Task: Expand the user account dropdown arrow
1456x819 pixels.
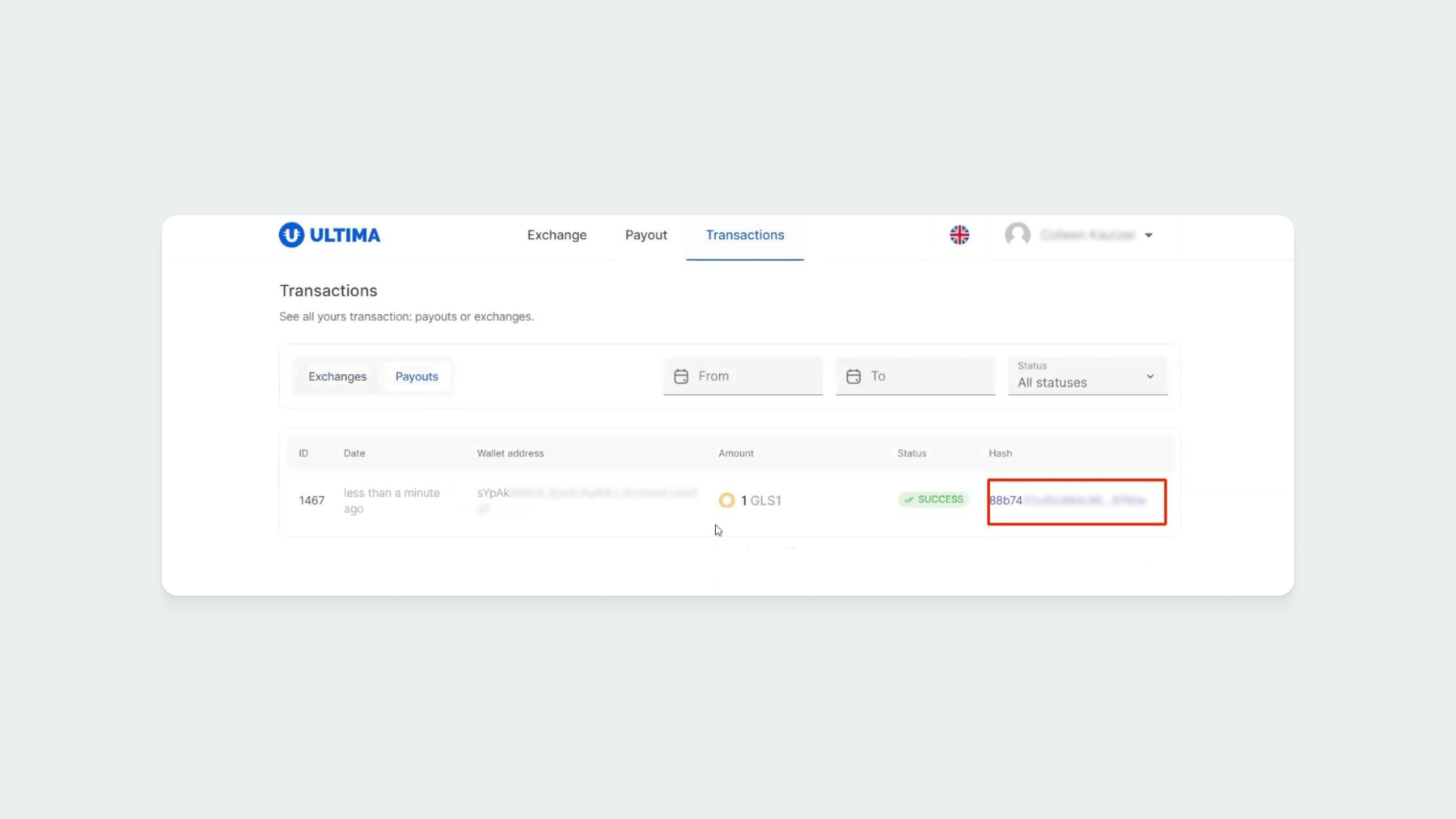Action: [1149, 236]
